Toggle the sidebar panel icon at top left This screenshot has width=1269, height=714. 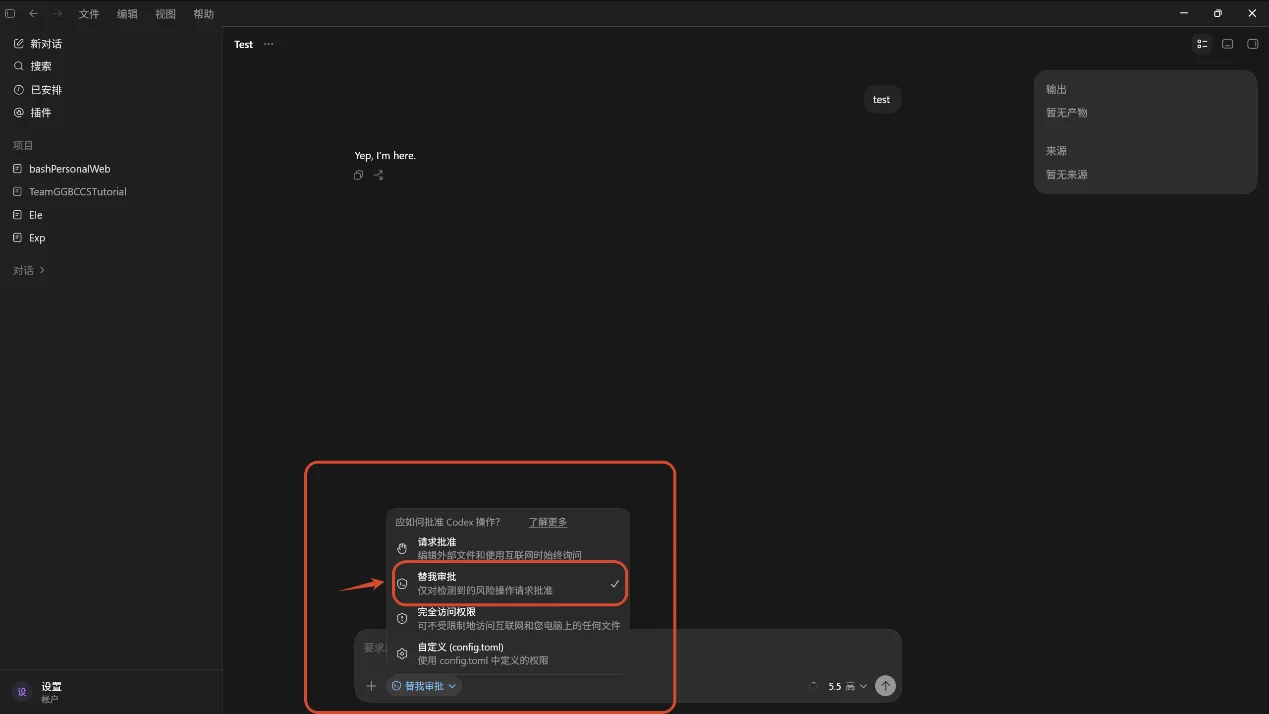coord(10,14)
